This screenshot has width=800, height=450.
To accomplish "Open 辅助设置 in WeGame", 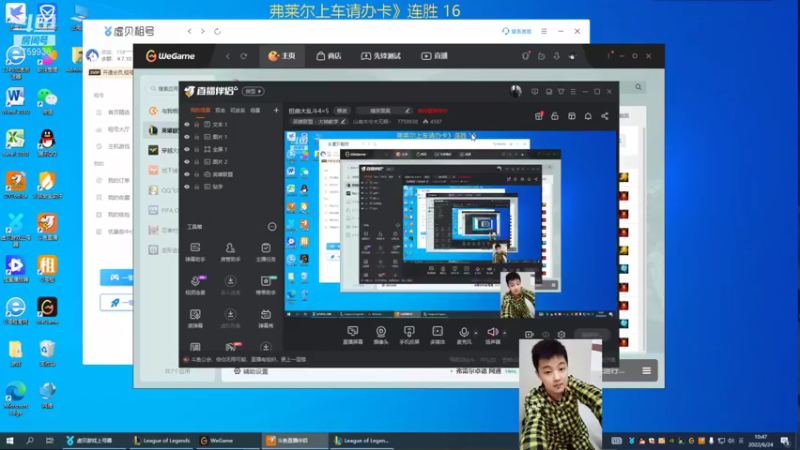I will point(251,371).
